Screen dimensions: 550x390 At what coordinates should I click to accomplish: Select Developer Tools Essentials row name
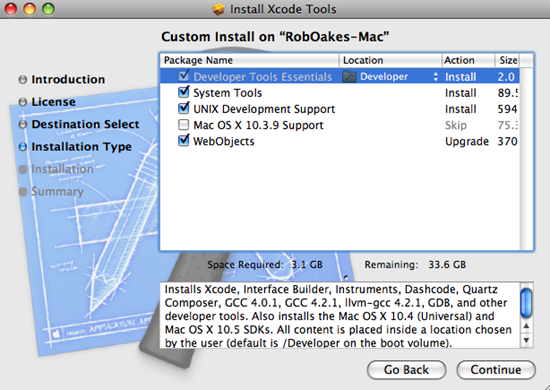[x=262, y=77]
